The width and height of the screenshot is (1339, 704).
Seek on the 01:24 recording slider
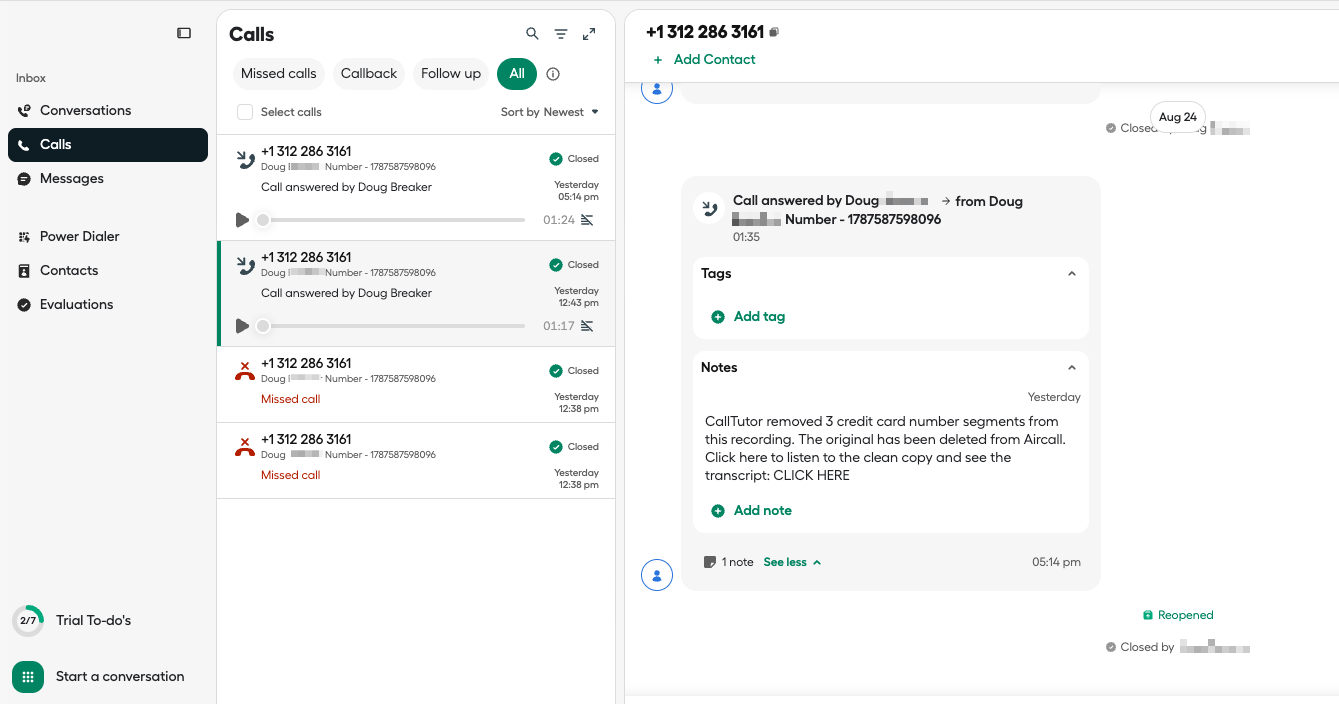pyautogui.click(x=391, y=220)
